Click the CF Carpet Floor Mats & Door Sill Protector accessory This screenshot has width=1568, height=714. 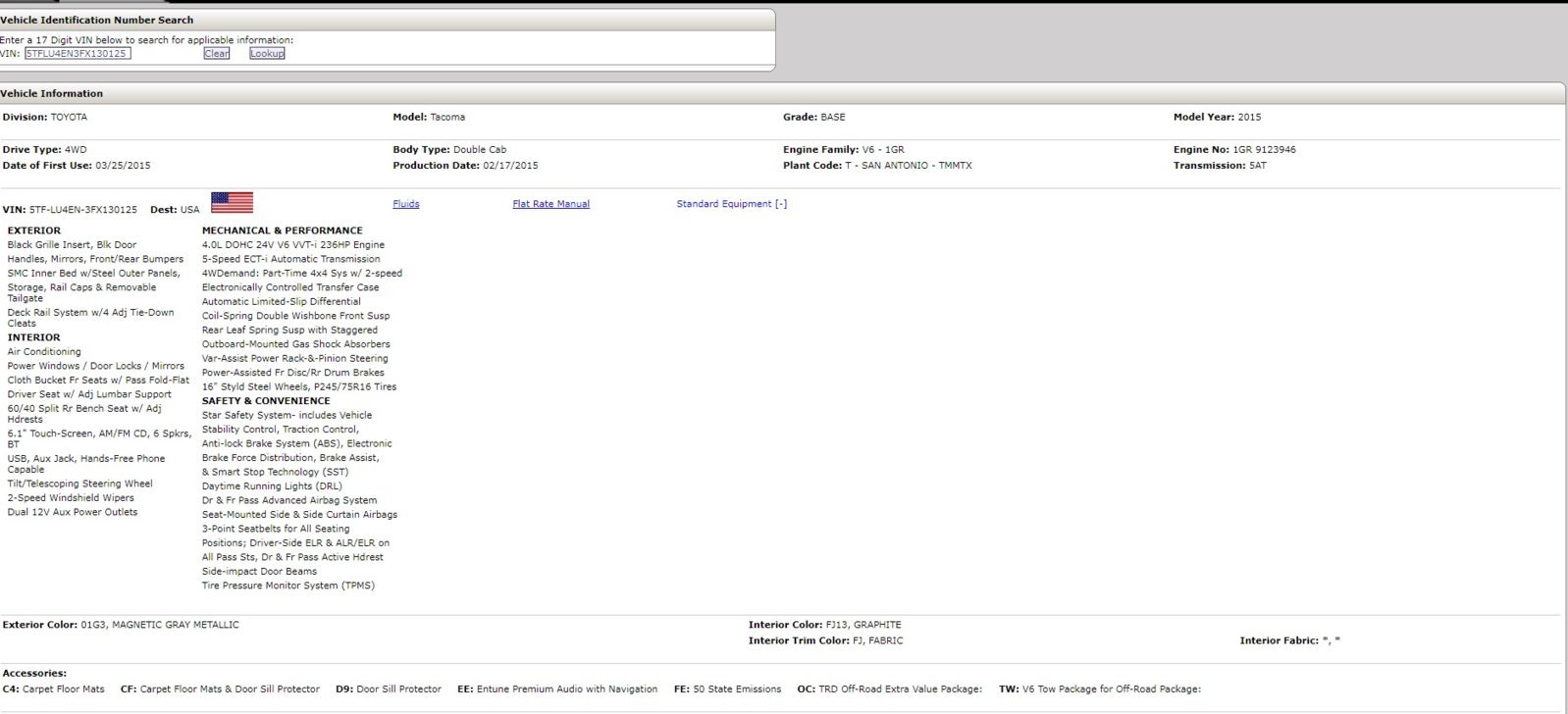click(221, 689)
